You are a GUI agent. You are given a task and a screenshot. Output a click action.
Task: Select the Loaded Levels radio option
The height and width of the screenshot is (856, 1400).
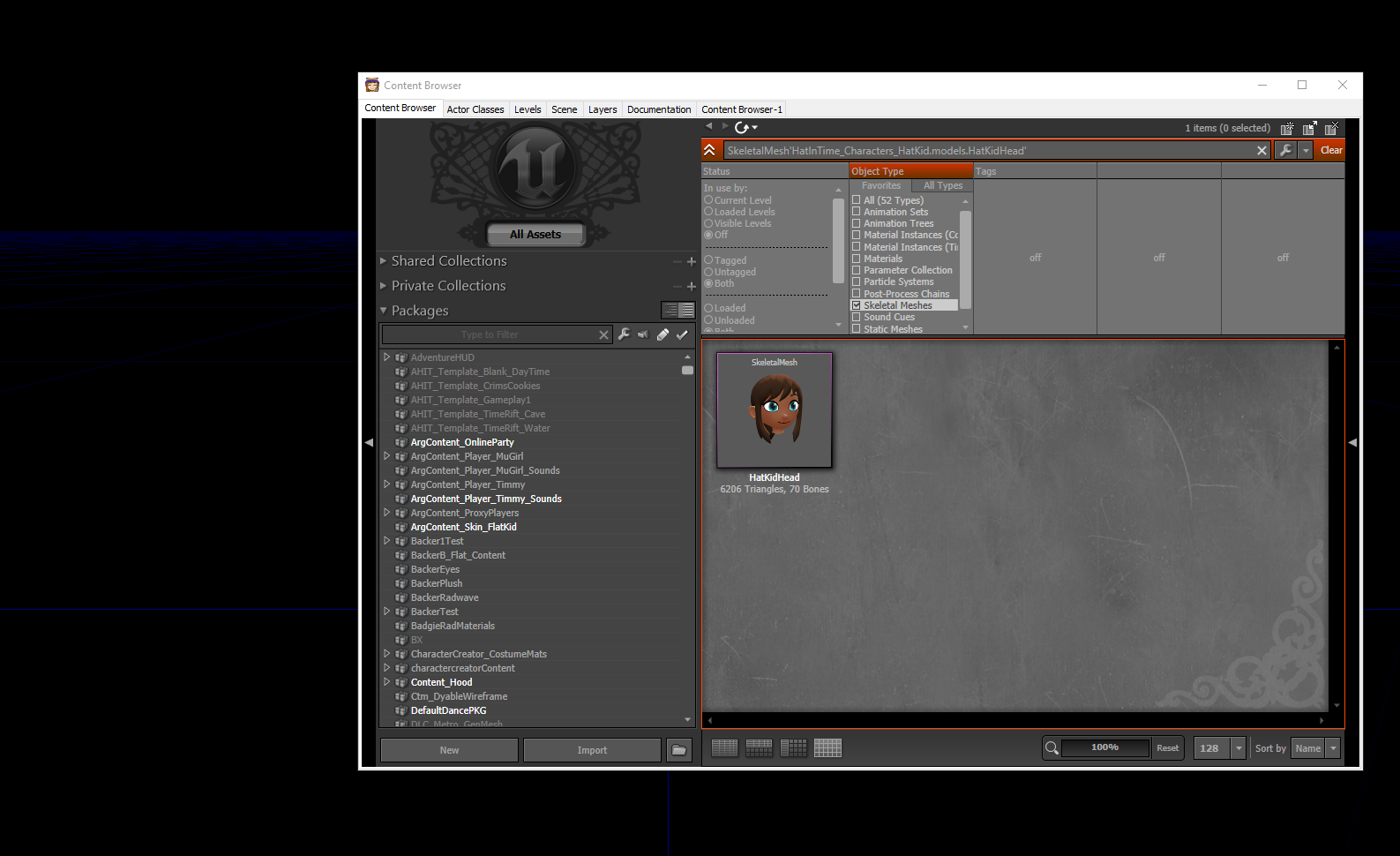point(708,212)
